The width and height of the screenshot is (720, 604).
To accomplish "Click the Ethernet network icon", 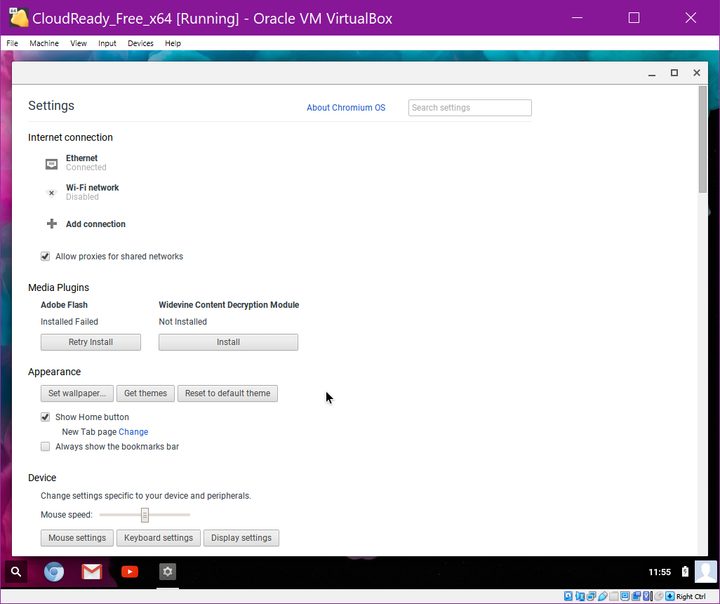I will (x=51, y=164).
